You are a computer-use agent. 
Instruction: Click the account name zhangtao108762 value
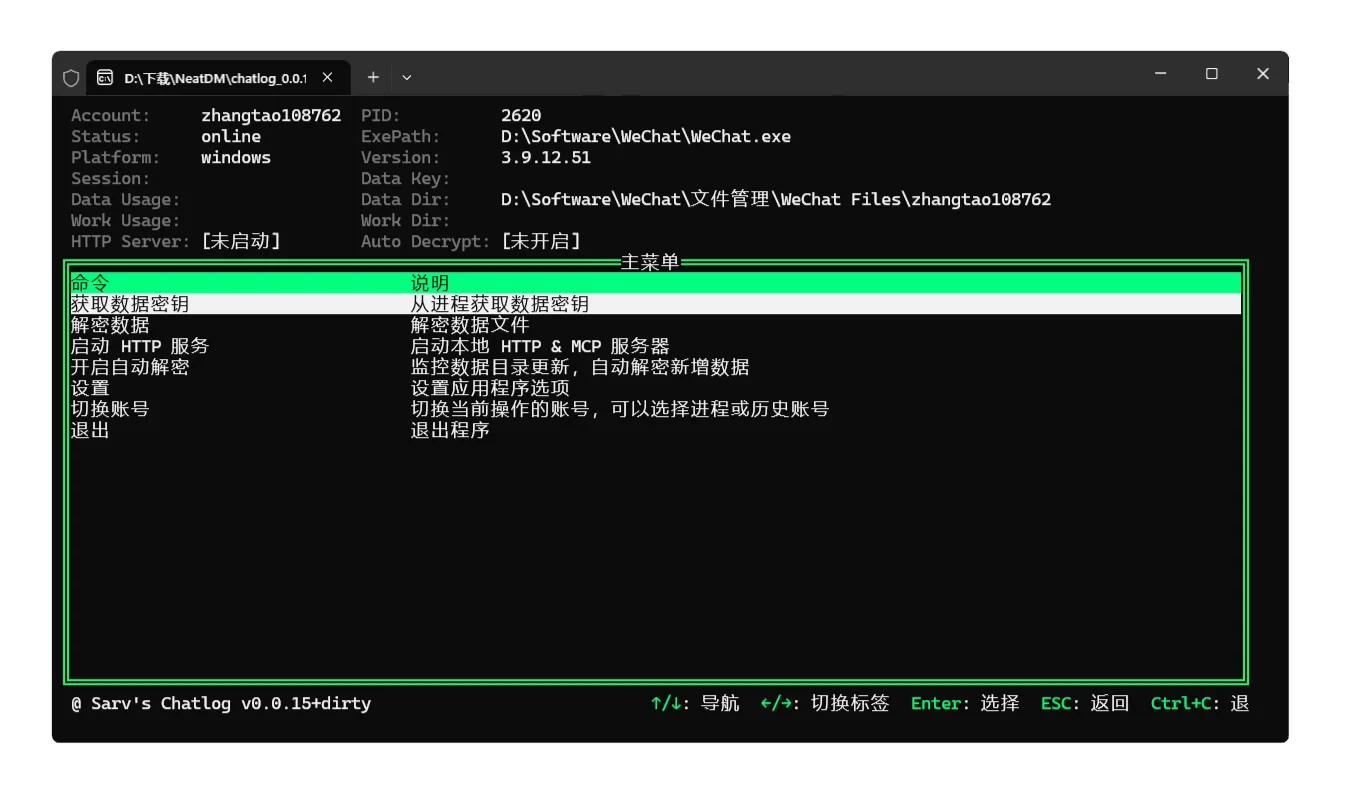[x=271, y=115]
